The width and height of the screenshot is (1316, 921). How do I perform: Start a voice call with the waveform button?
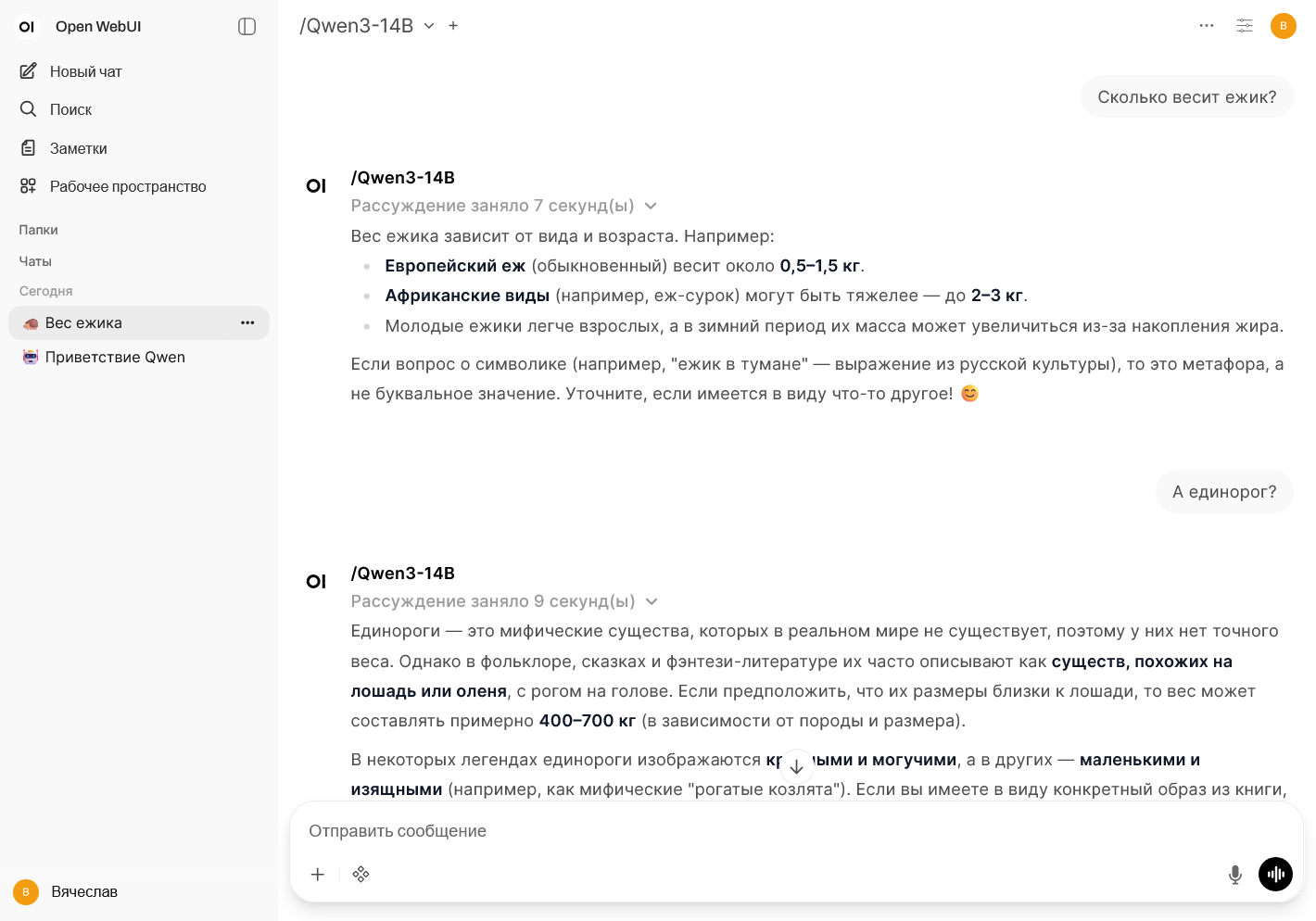point(1275,874)
